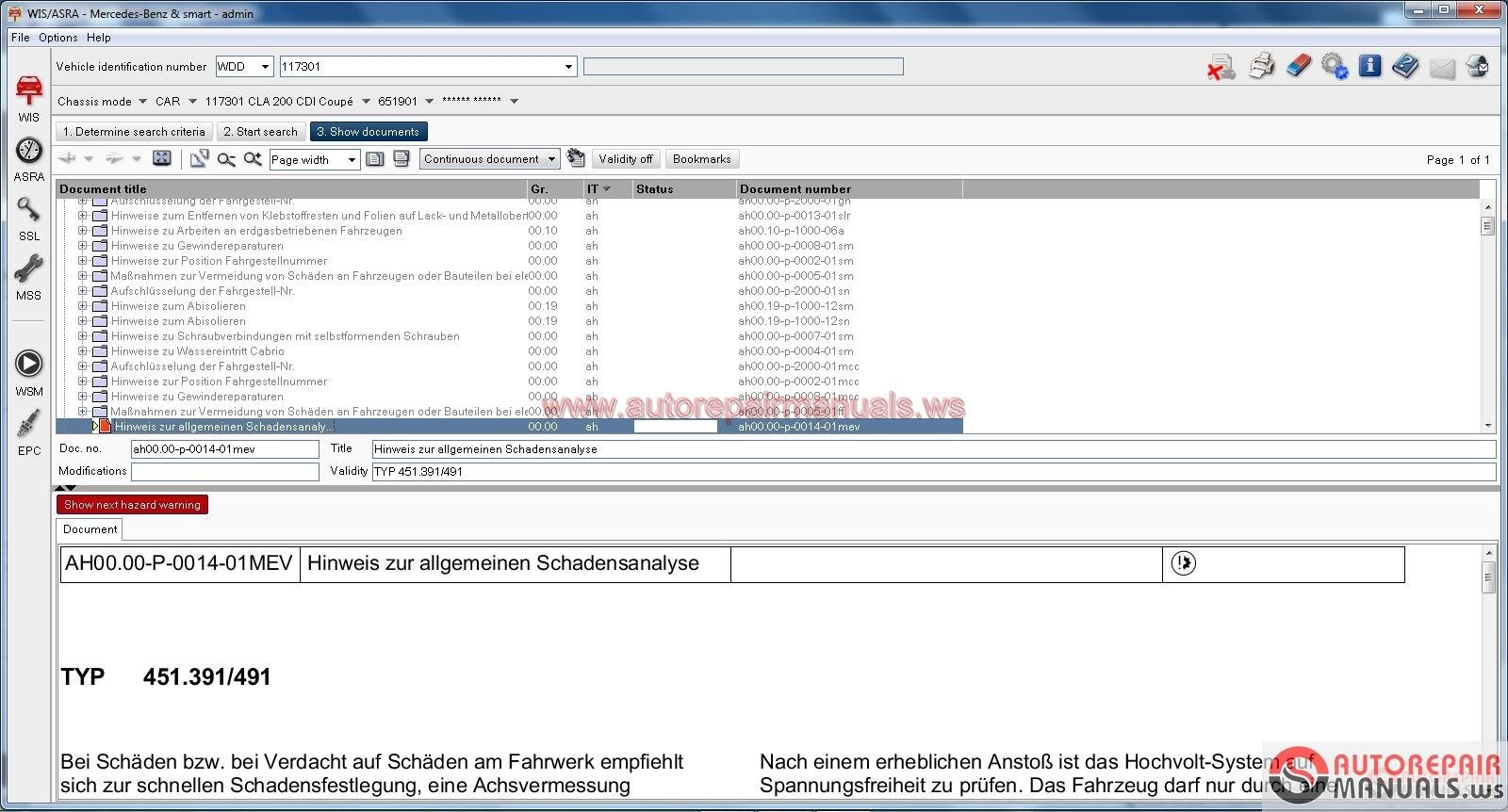Open the help book icon

tap(1405, 66)
